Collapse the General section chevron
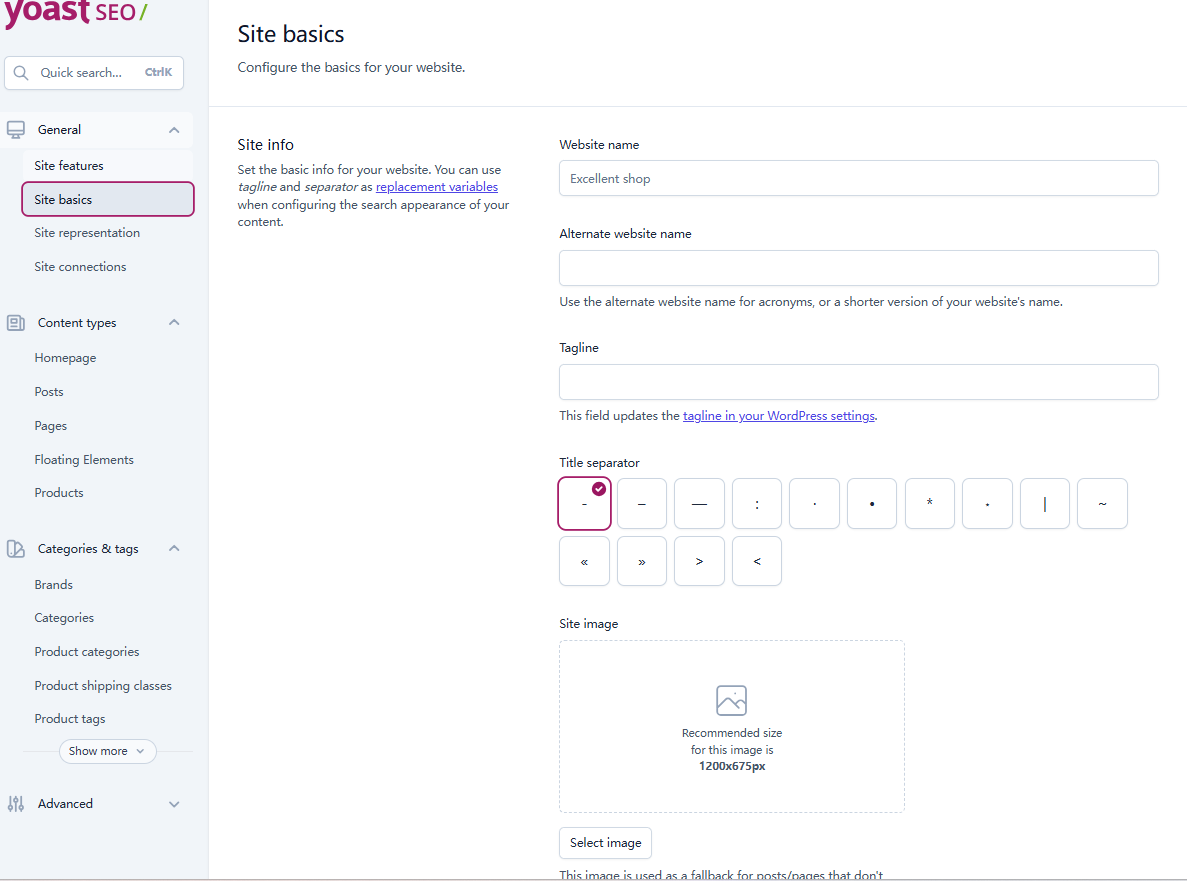 point(174,130)
